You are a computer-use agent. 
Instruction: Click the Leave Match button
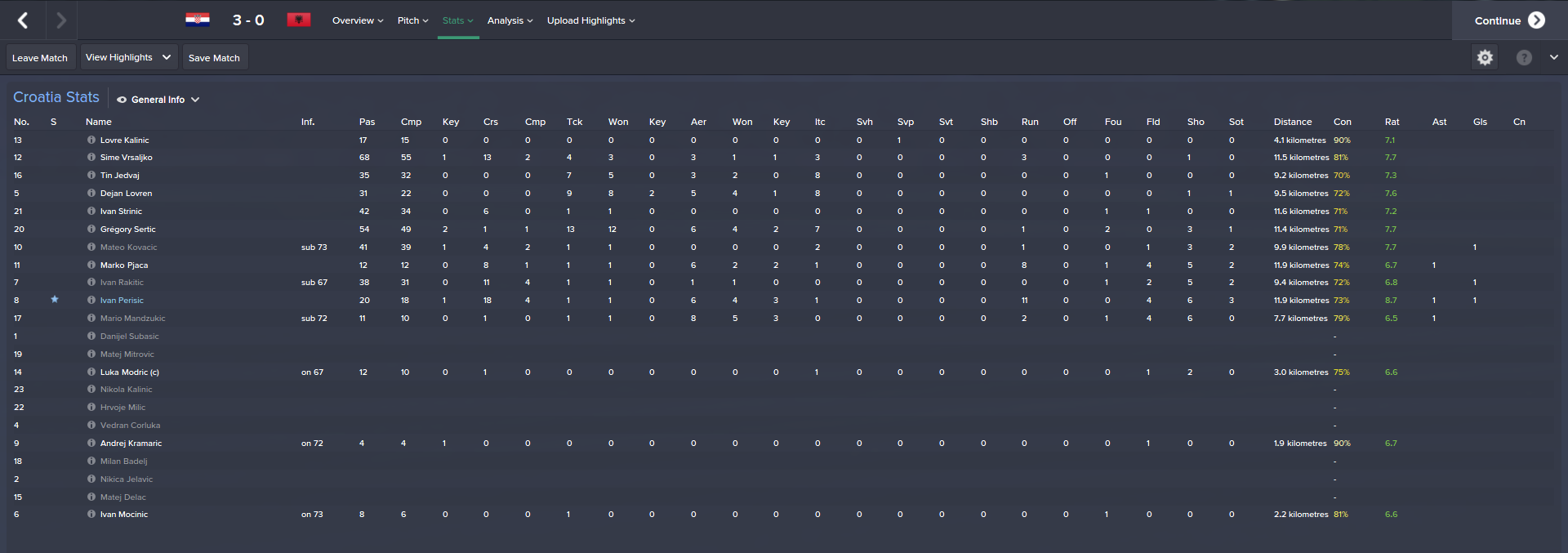40,58
